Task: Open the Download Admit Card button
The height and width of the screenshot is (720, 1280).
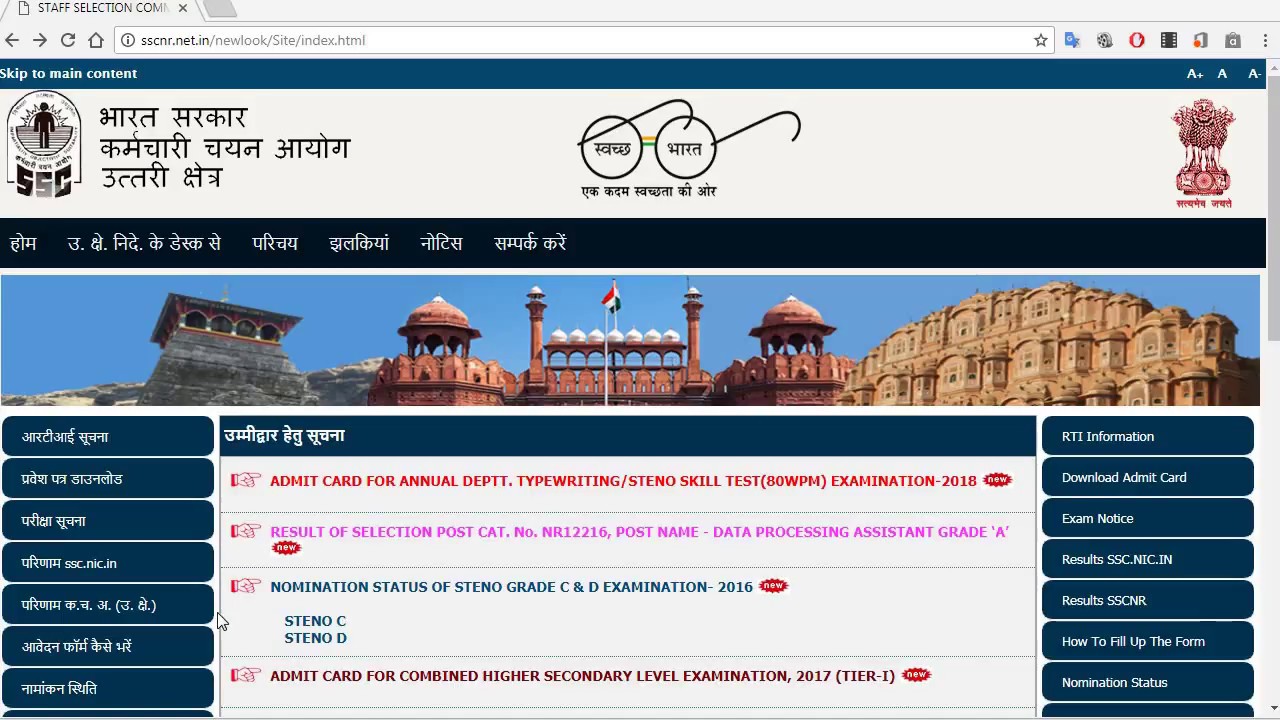Action: [1148, 477]
